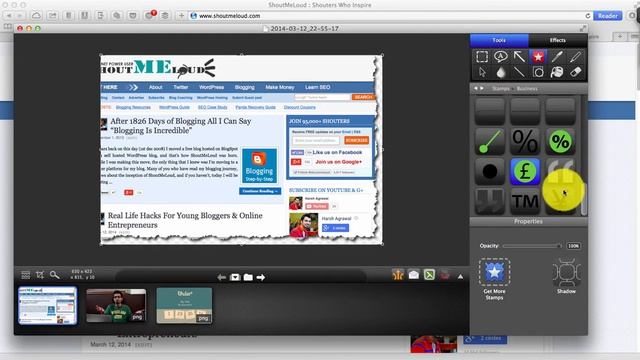Select the teal png thumbnail
This screenshot has width=640, height=360.
click(184, 306)
